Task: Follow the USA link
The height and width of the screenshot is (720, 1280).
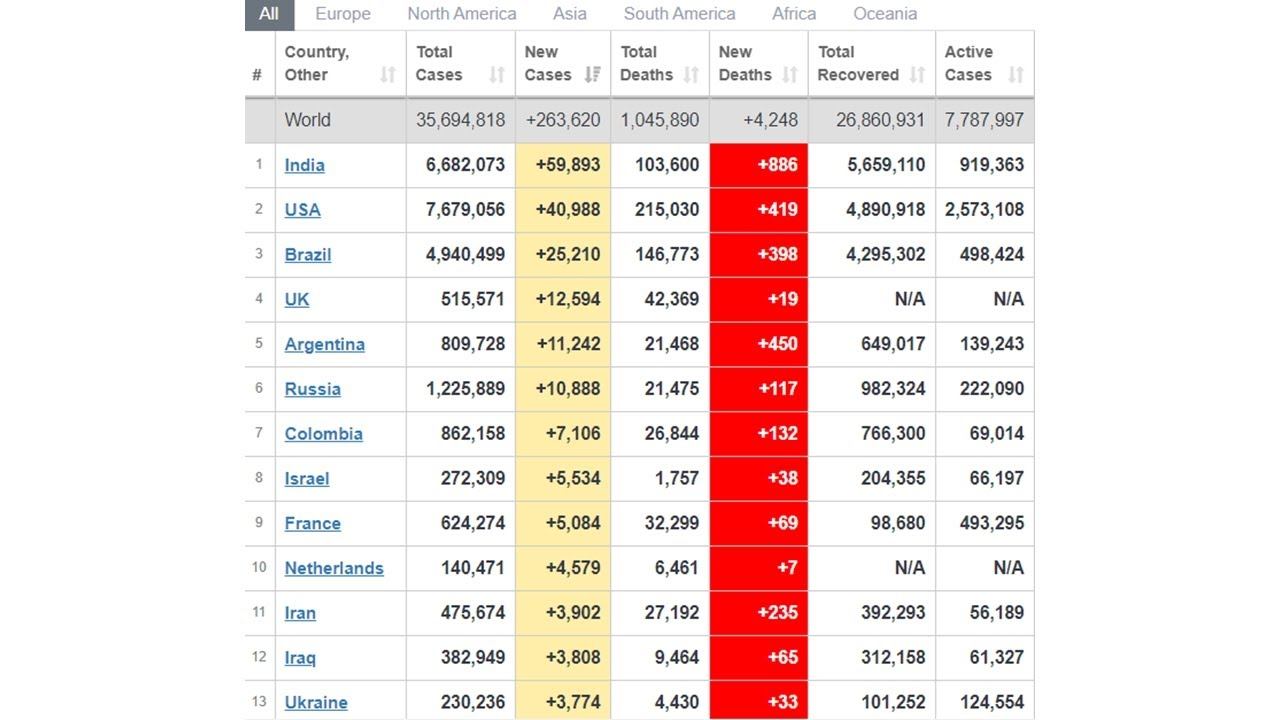Action: click(302, 210)
